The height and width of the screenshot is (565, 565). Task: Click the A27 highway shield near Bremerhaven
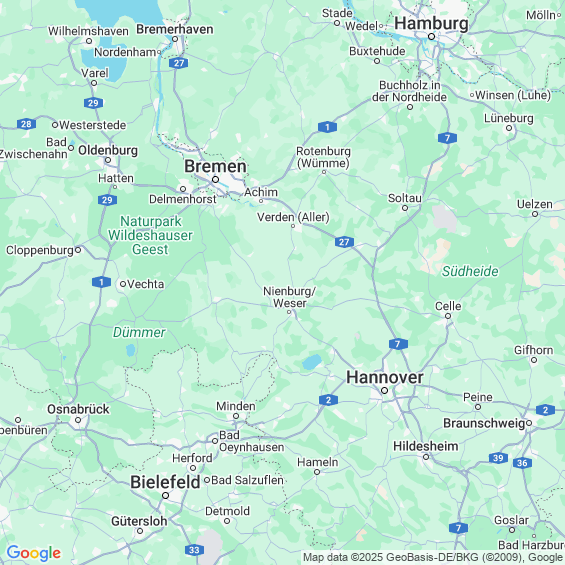(x=179, y=63)
